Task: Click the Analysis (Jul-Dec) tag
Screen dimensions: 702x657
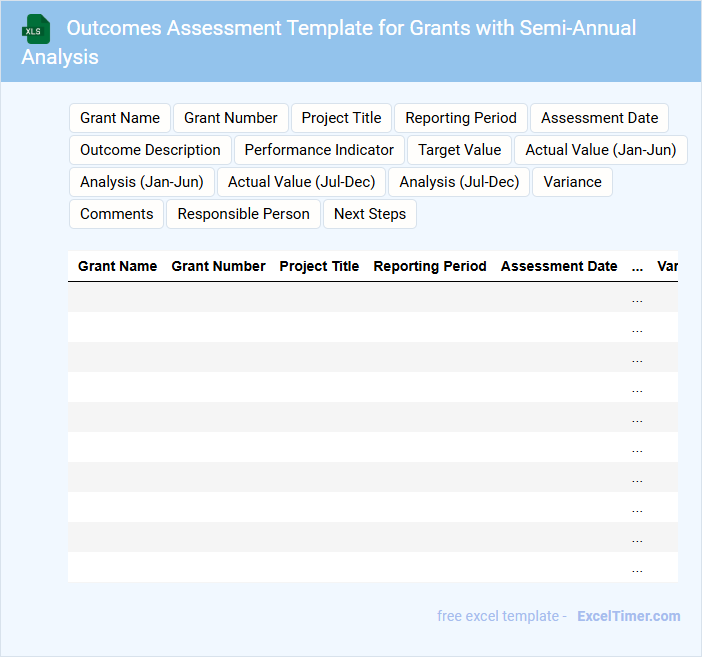Action: (459, 182)
